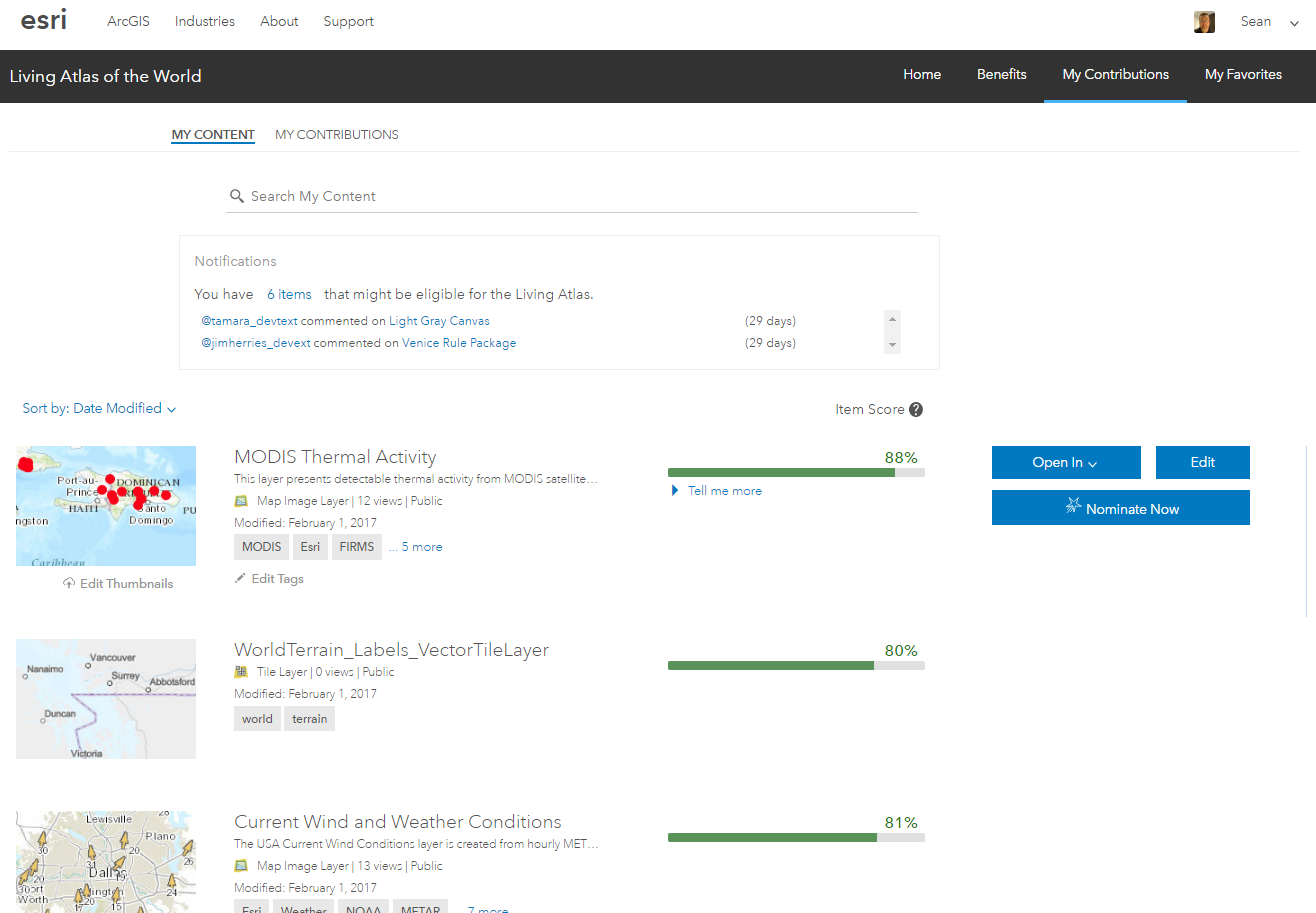1316x913 pixels.
Task: Open the Sean account menu chevron
Action: pos(1294,23)
